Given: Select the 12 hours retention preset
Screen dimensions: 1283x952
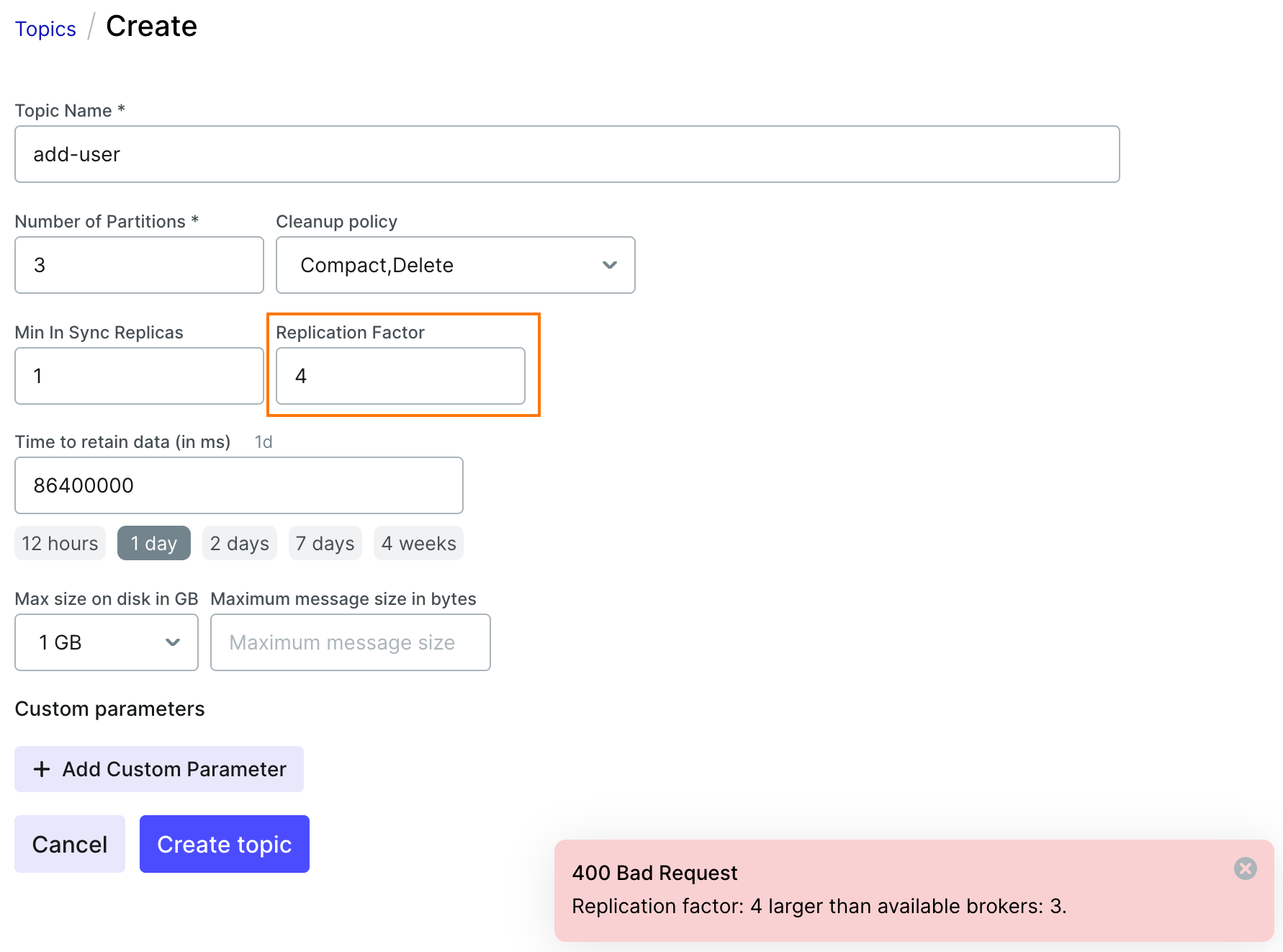Looking at the screenshot, I should click(60, 543).
